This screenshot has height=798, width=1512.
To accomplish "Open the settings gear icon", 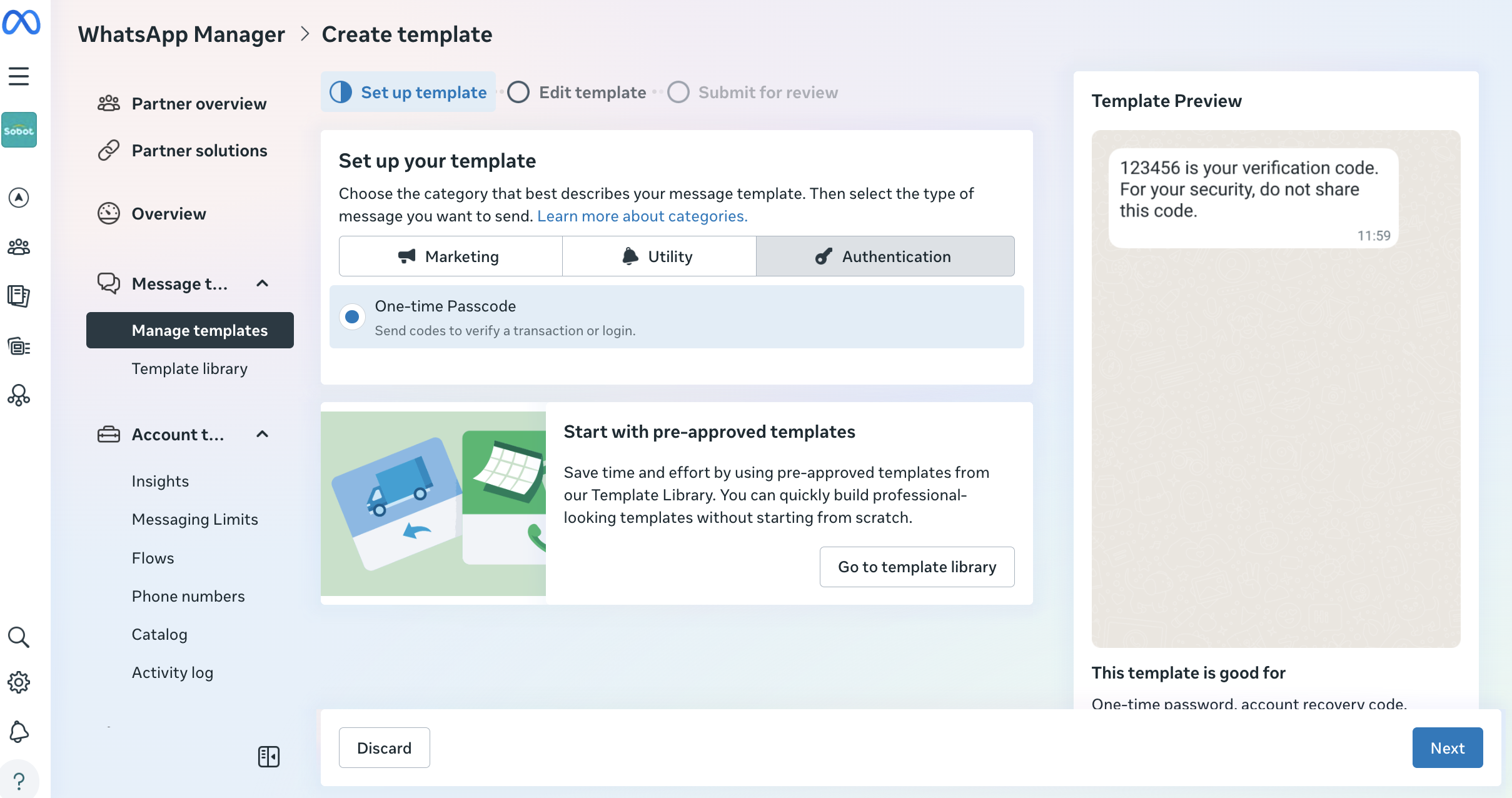I will [x=19, y=682].
